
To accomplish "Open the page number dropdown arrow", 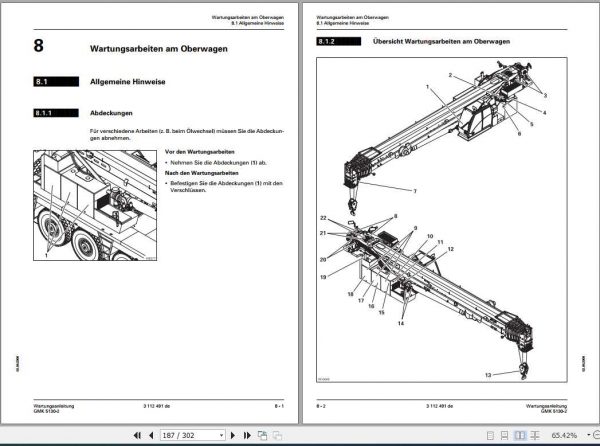I will click(x=221, y=435).
